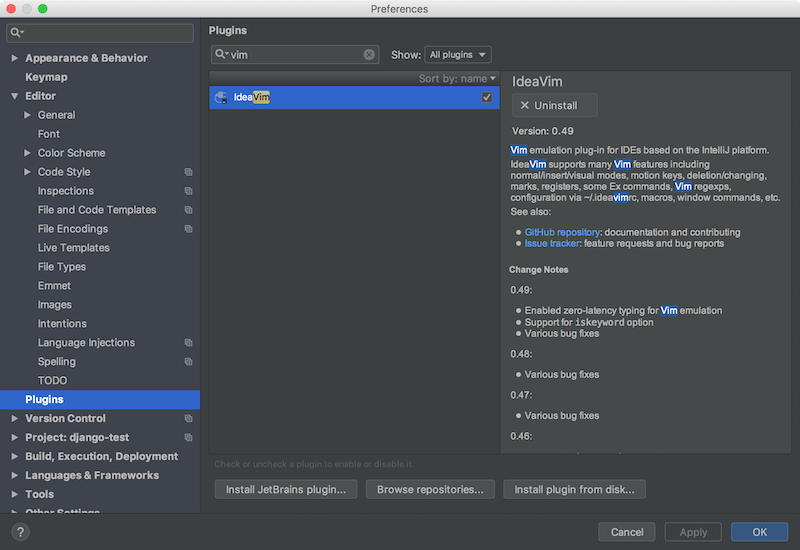Expand Appearance & Behavior section

coord(15,58)
